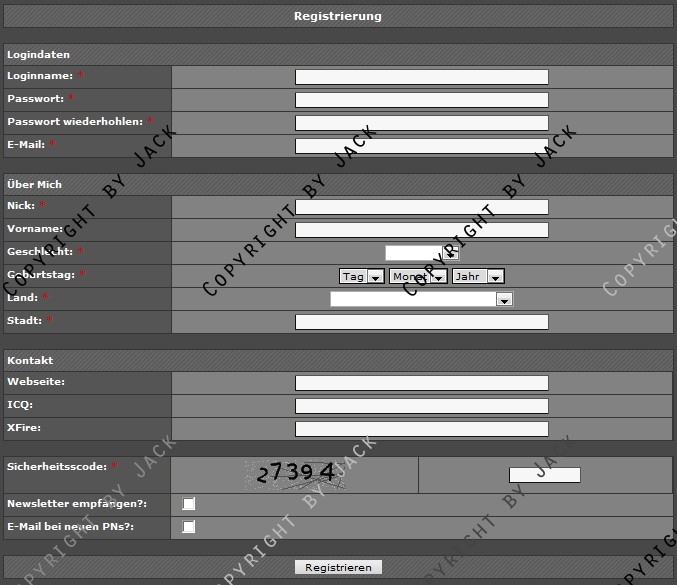Click the Stadt input field
This screenshot has width=677, height=585.
coord(422,322)
